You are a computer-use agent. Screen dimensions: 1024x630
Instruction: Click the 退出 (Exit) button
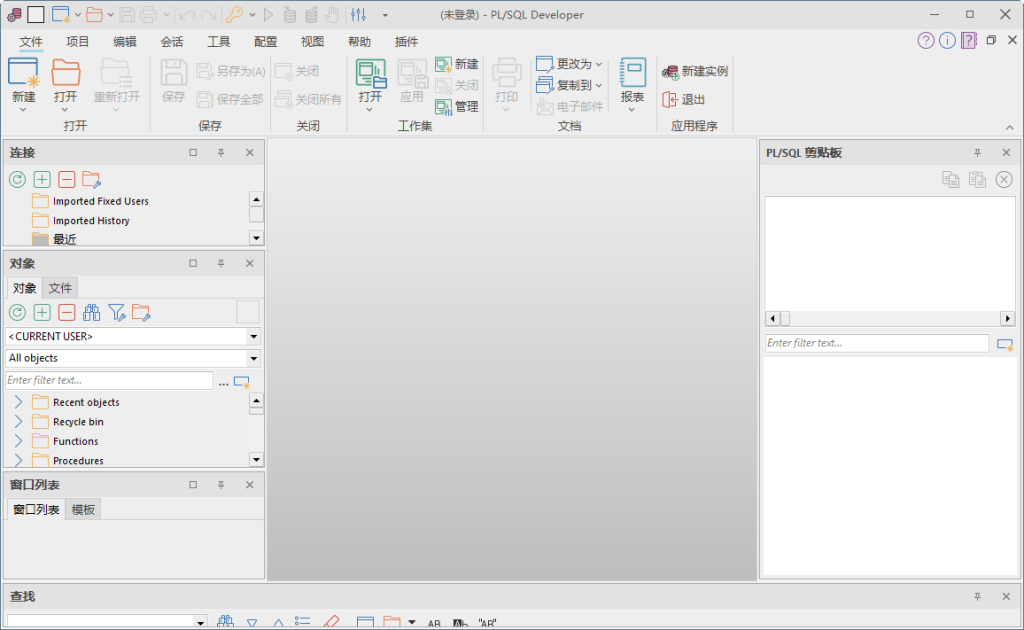[x=684, y=99]
